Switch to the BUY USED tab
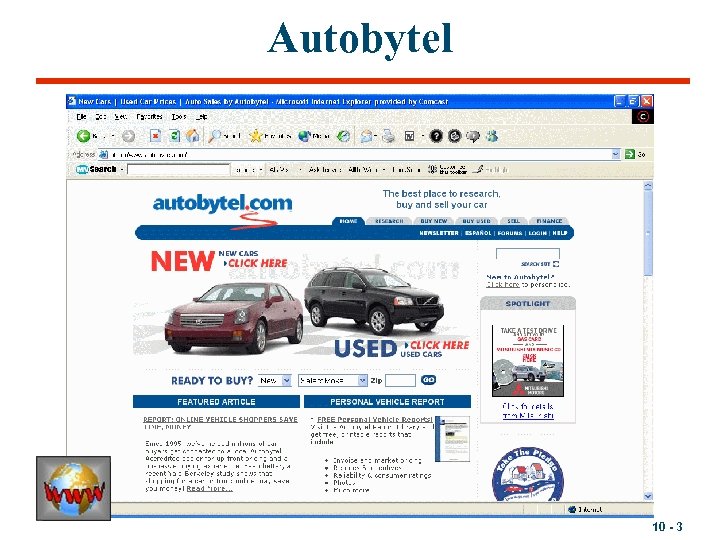 (x=476, y=221)
